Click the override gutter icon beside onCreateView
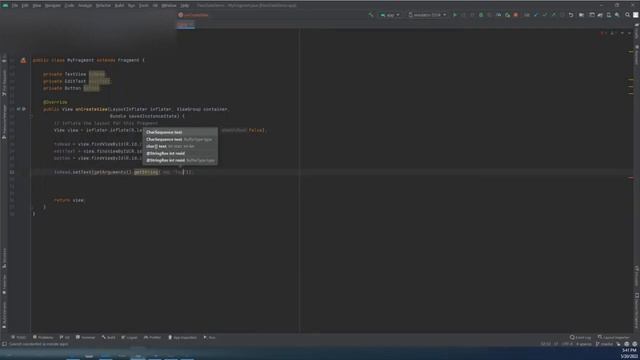The width and height of the screenshot is (640, 360). click(x=18, y=109)
